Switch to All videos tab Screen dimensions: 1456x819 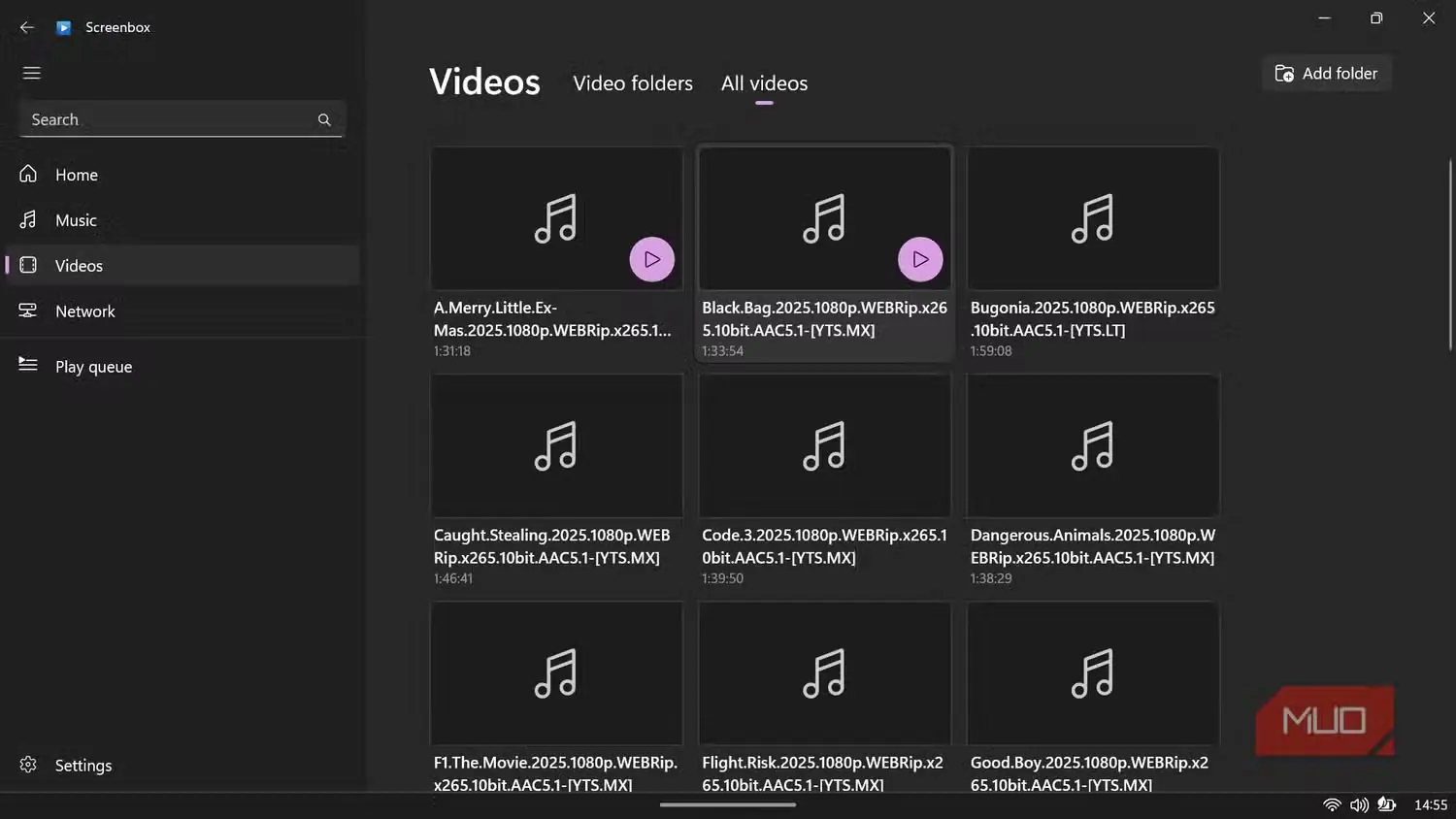[x=764, y=83]
